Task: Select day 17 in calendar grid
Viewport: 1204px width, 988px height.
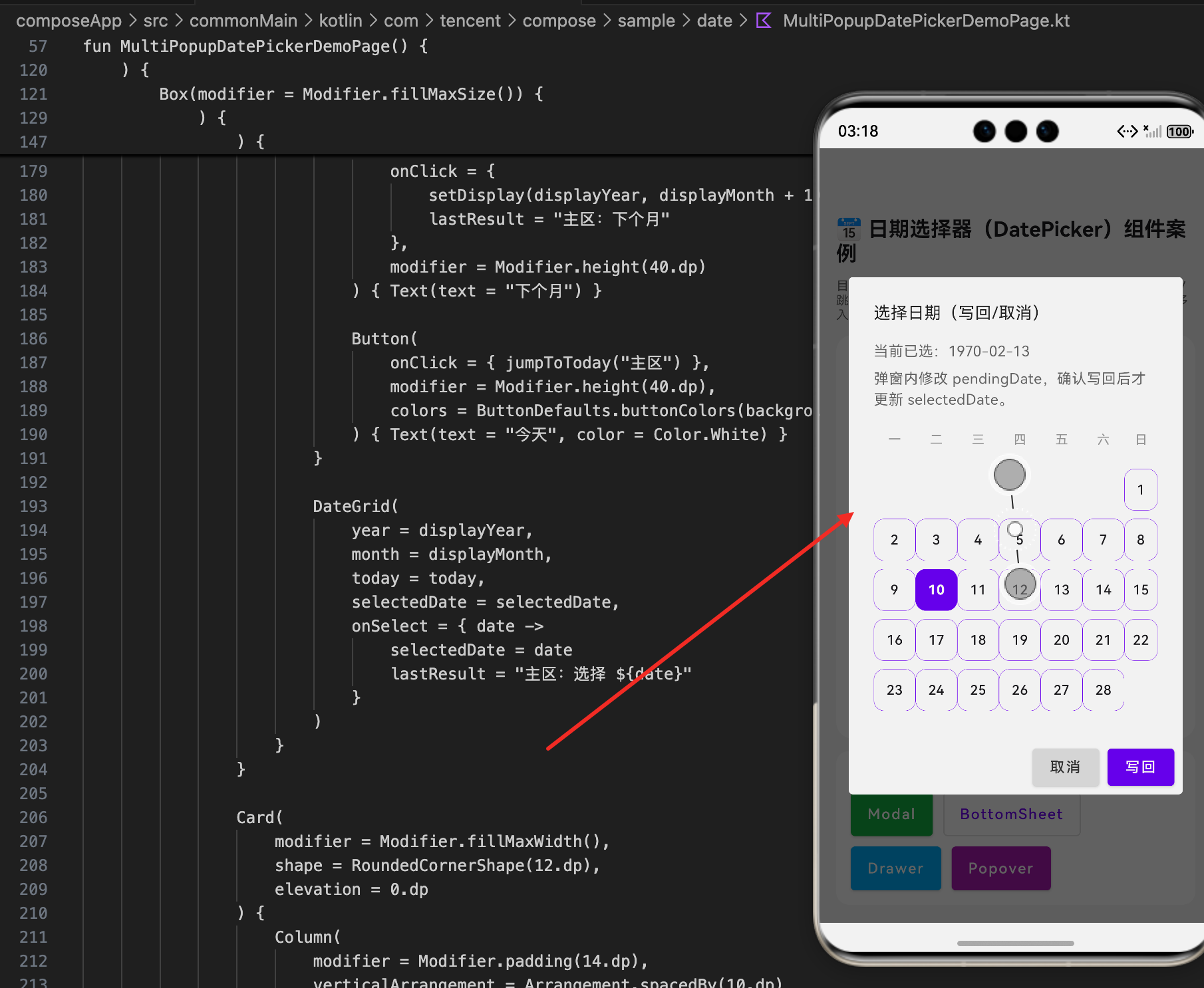Action: (936, 640)
